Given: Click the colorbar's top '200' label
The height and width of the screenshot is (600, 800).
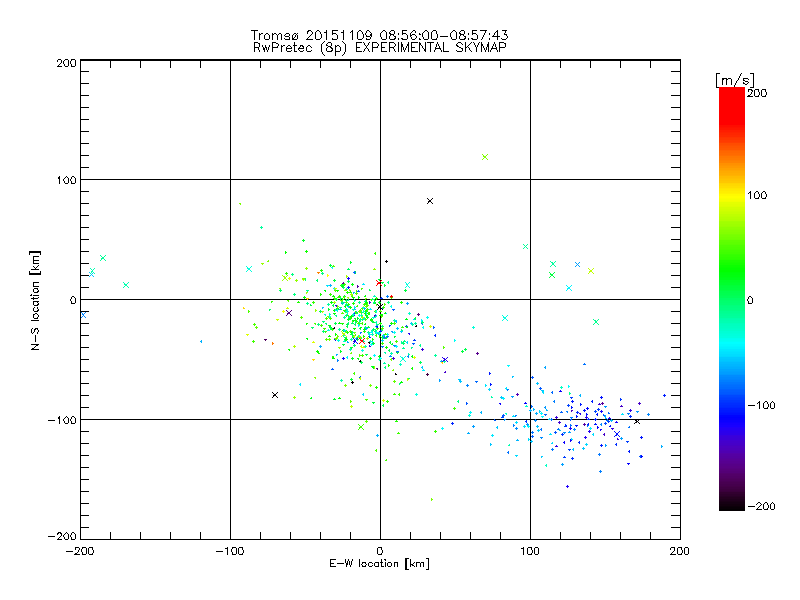Looking at the screenshot, I should point(757,93).
